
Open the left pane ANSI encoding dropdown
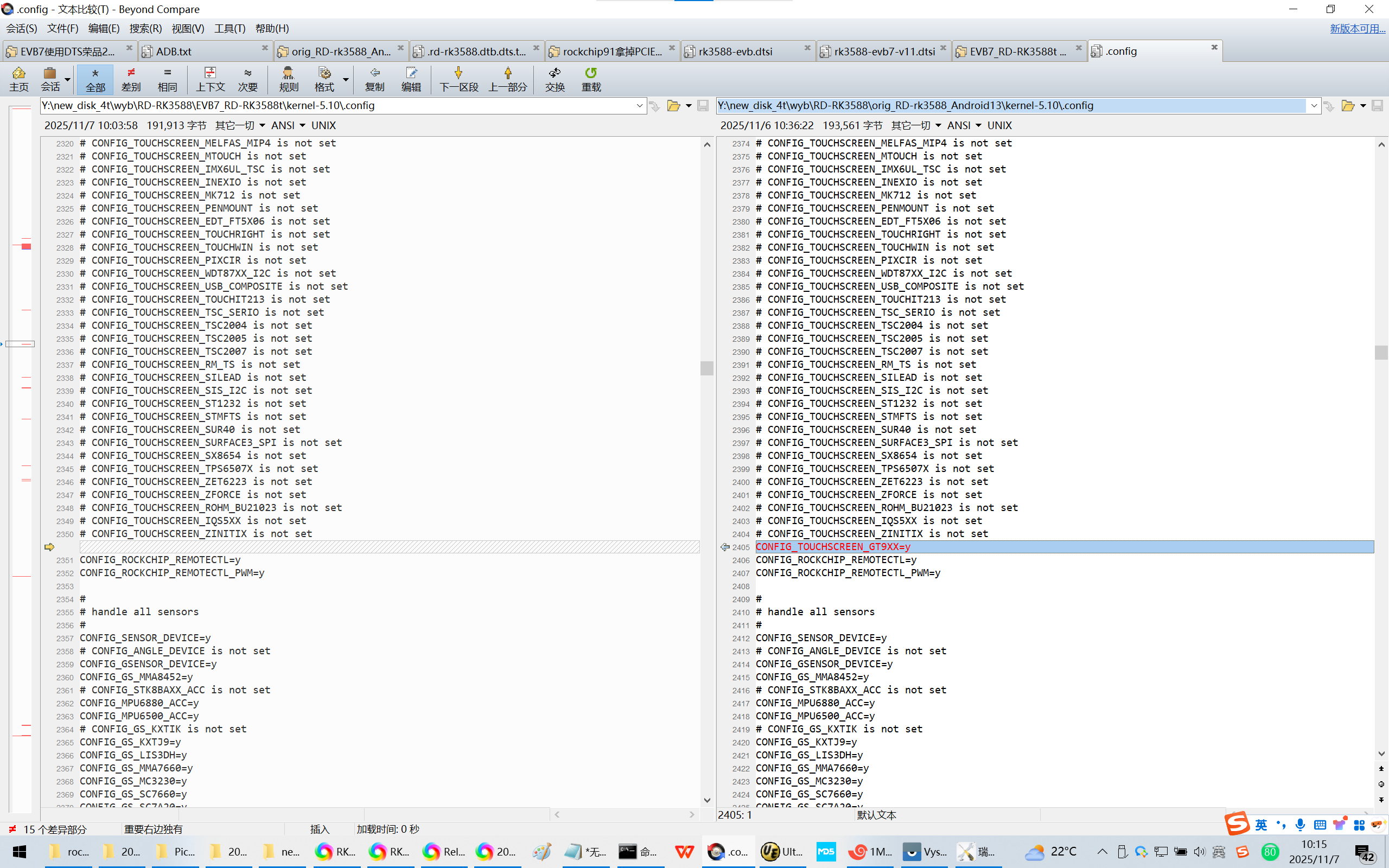(288, 125)
